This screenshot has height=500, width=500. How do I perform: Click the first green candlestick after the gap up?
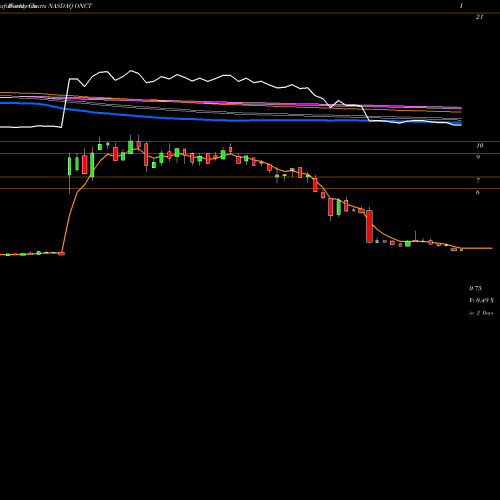(x=70, y=166)
